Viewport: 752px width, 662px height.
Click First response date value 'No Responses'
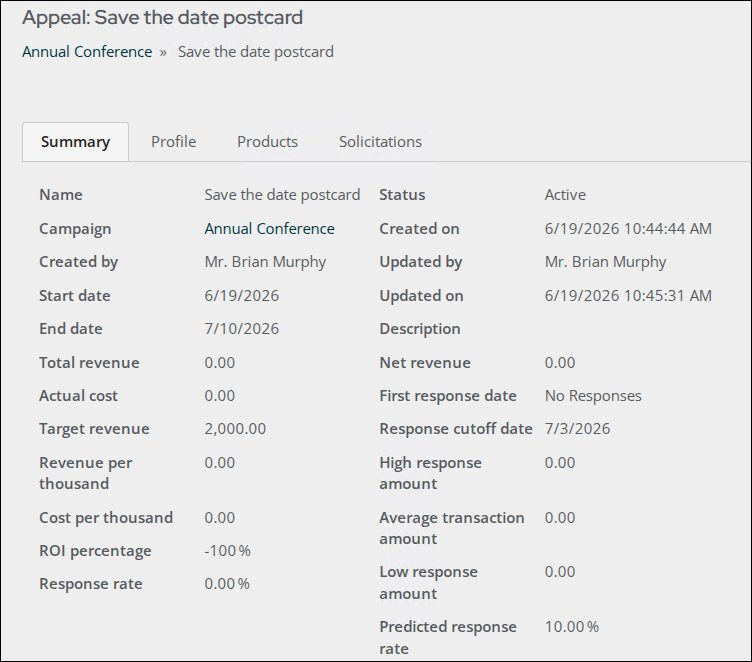(593, 396)
